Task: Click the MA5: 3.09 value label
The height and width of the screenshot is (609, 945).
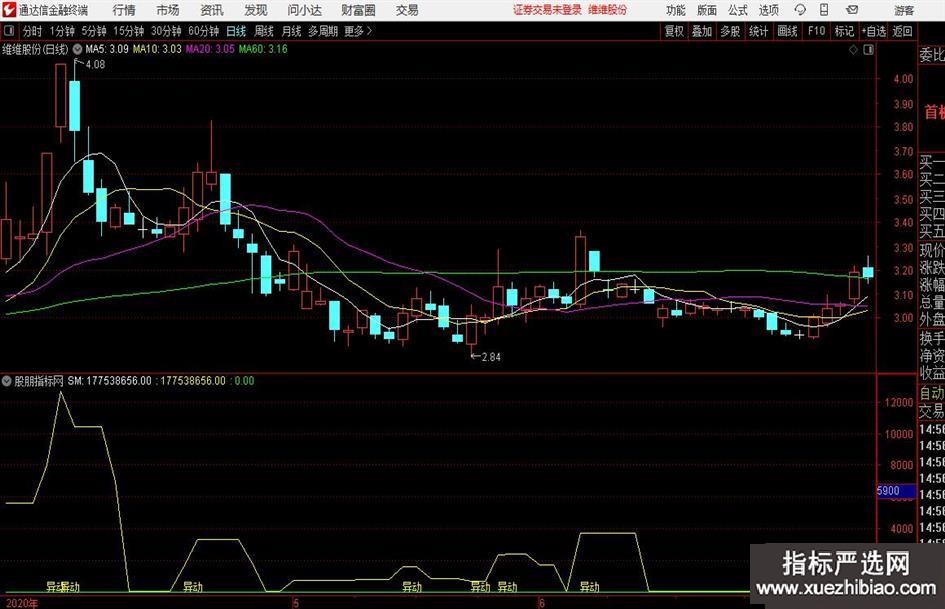Action: coord(107,49)
